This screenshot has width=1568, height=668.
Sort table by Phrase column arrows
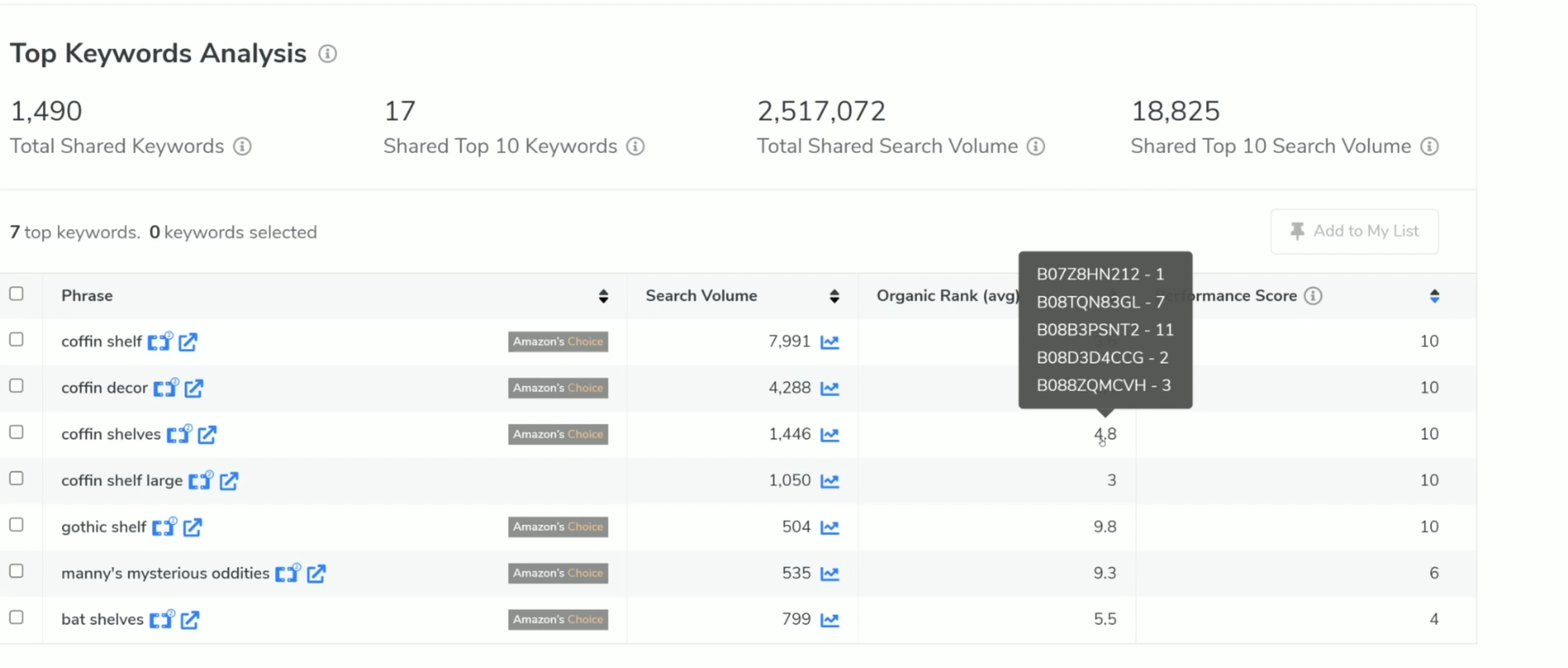(603, 296)
